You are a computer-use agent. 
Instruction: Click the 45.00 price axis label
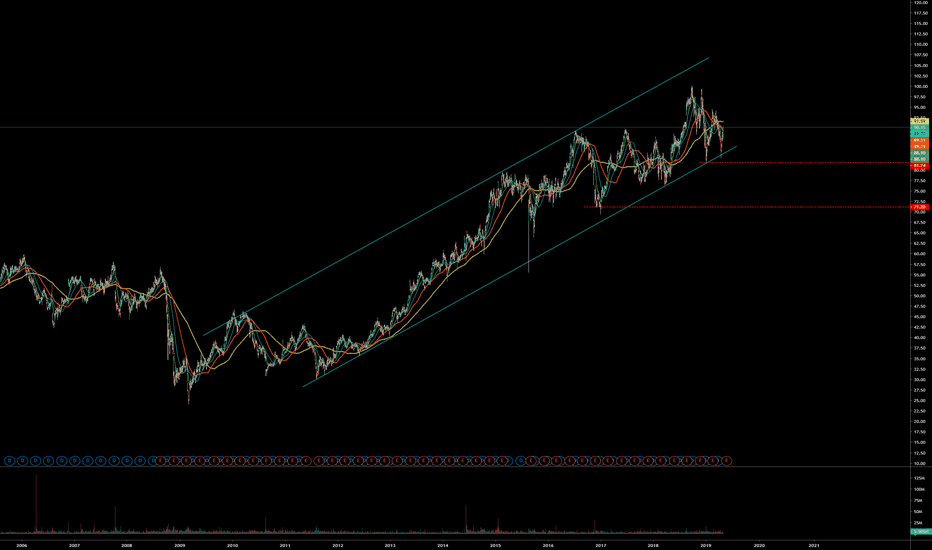pos(921,316)
